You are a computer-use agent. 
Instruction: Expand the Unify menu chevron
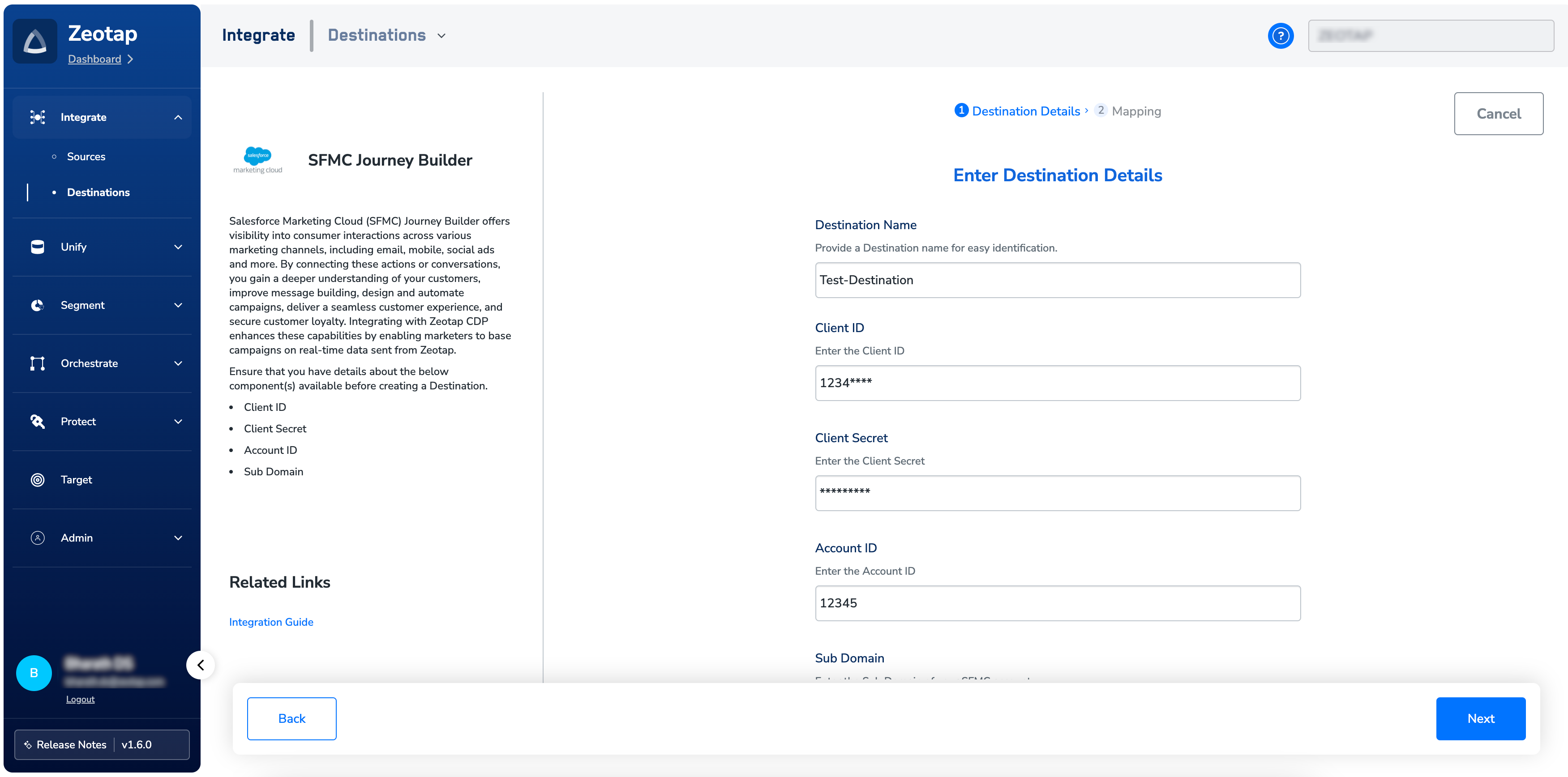[x=178, y=247]
